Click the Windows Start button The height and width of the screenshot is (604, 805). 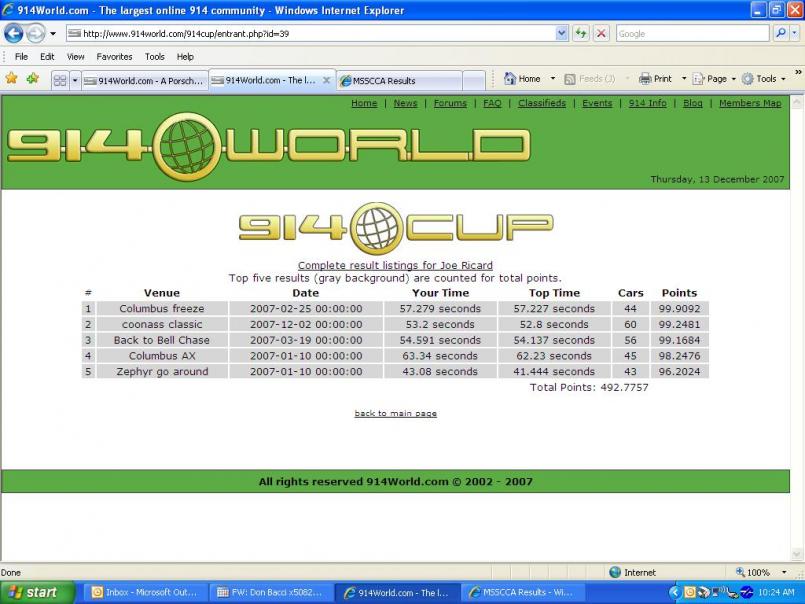tap(37, 592)
